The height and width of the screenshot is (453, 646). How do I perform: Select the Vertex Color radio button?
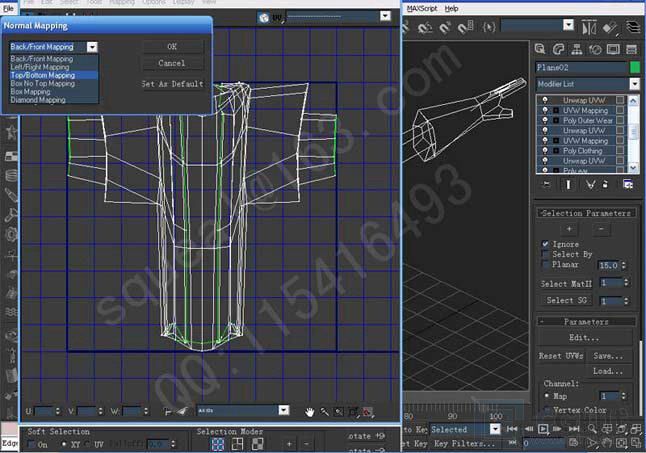click(546, 410)
